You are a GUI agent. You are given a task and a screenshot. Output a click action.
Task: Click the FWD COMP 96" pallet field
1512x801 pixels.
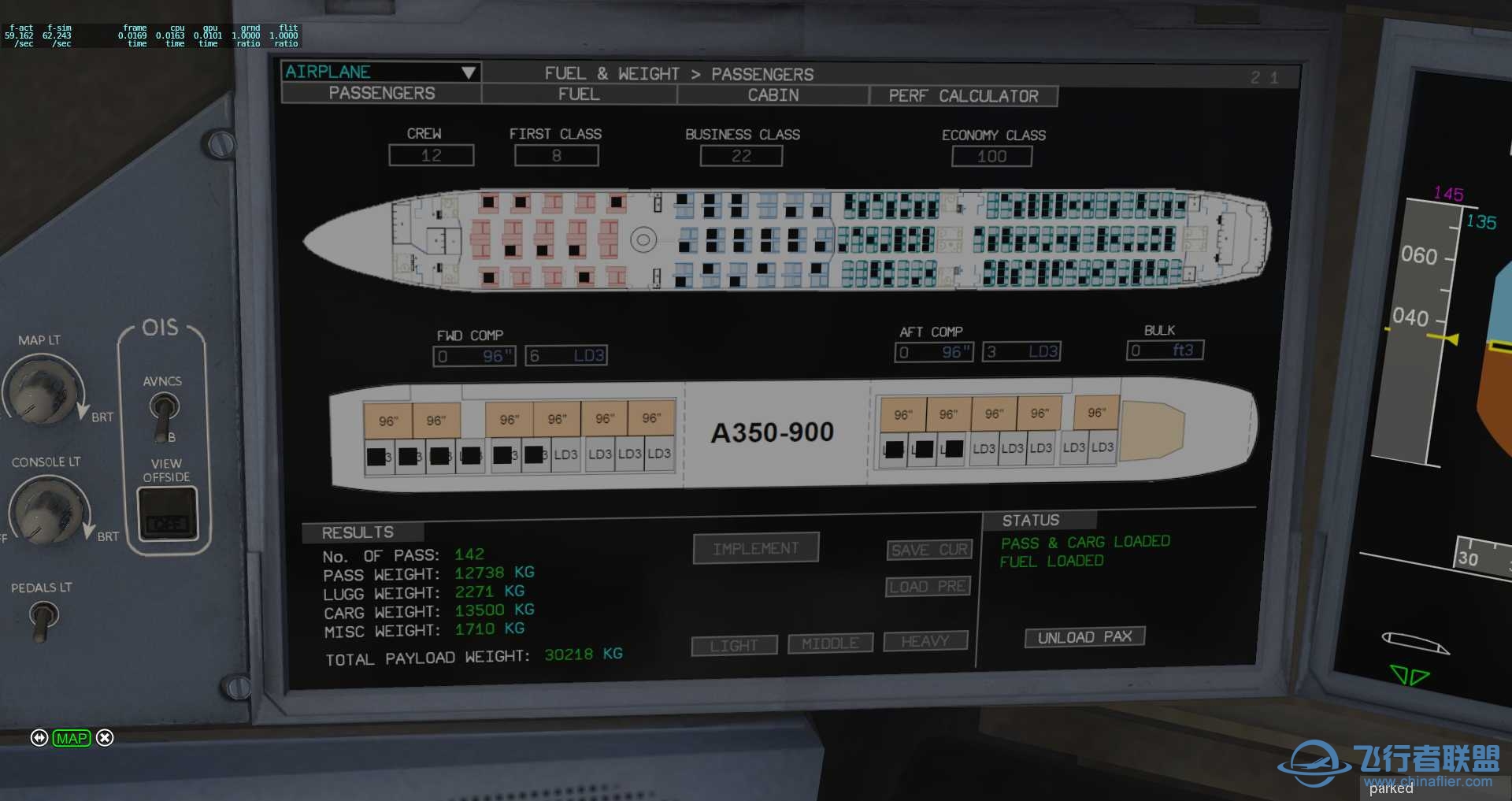coord(474,356)
